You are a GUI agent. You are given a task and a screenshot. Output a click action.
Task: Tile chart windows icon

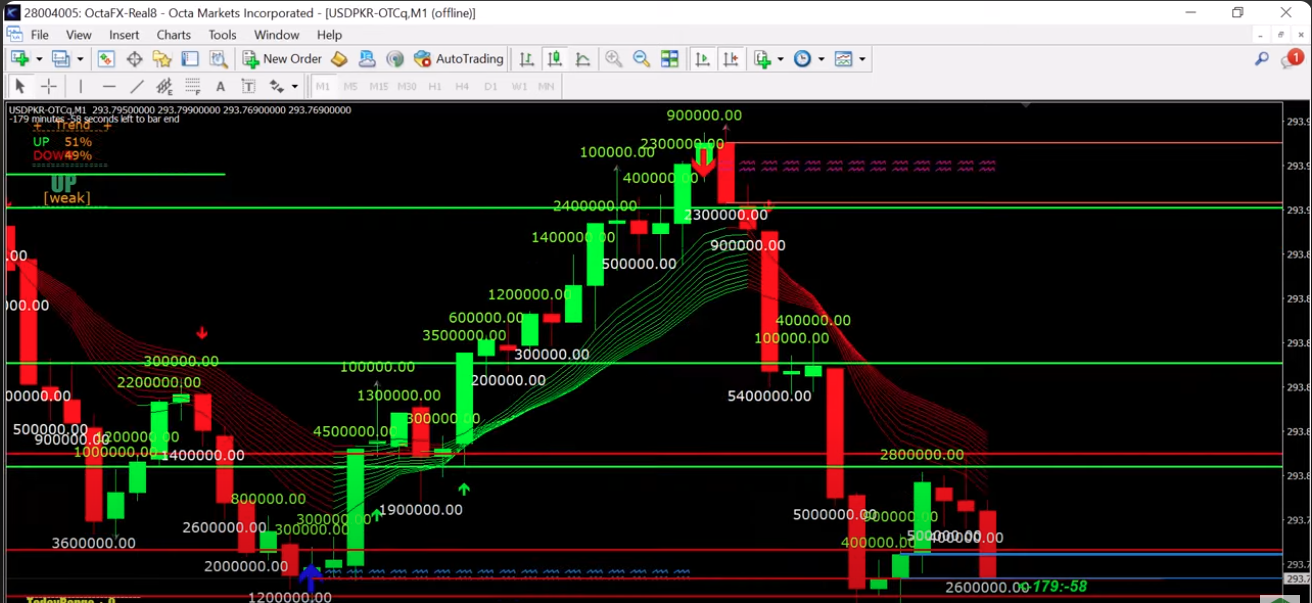click(669, 59)
